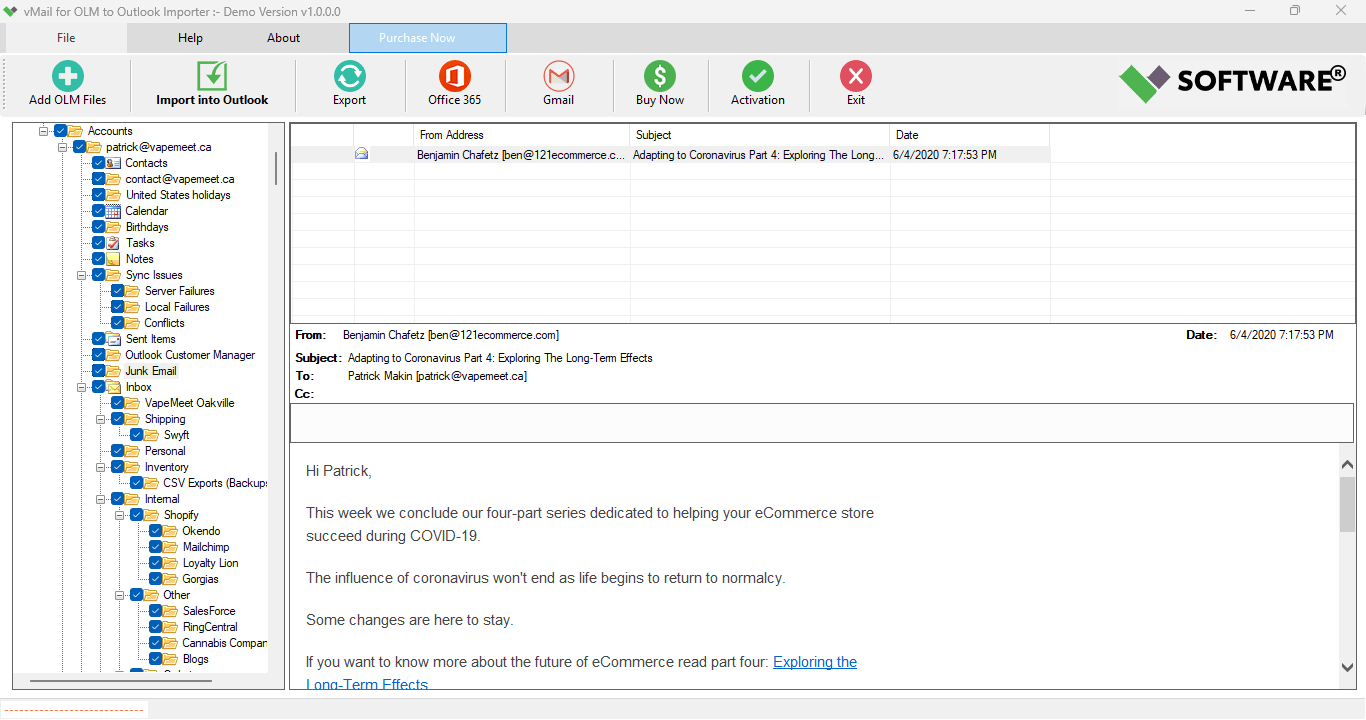This screenshot has height=720, width=1366.
Task: Click the Tasks folder icon in the tree
Action: (x=114, y=243)
